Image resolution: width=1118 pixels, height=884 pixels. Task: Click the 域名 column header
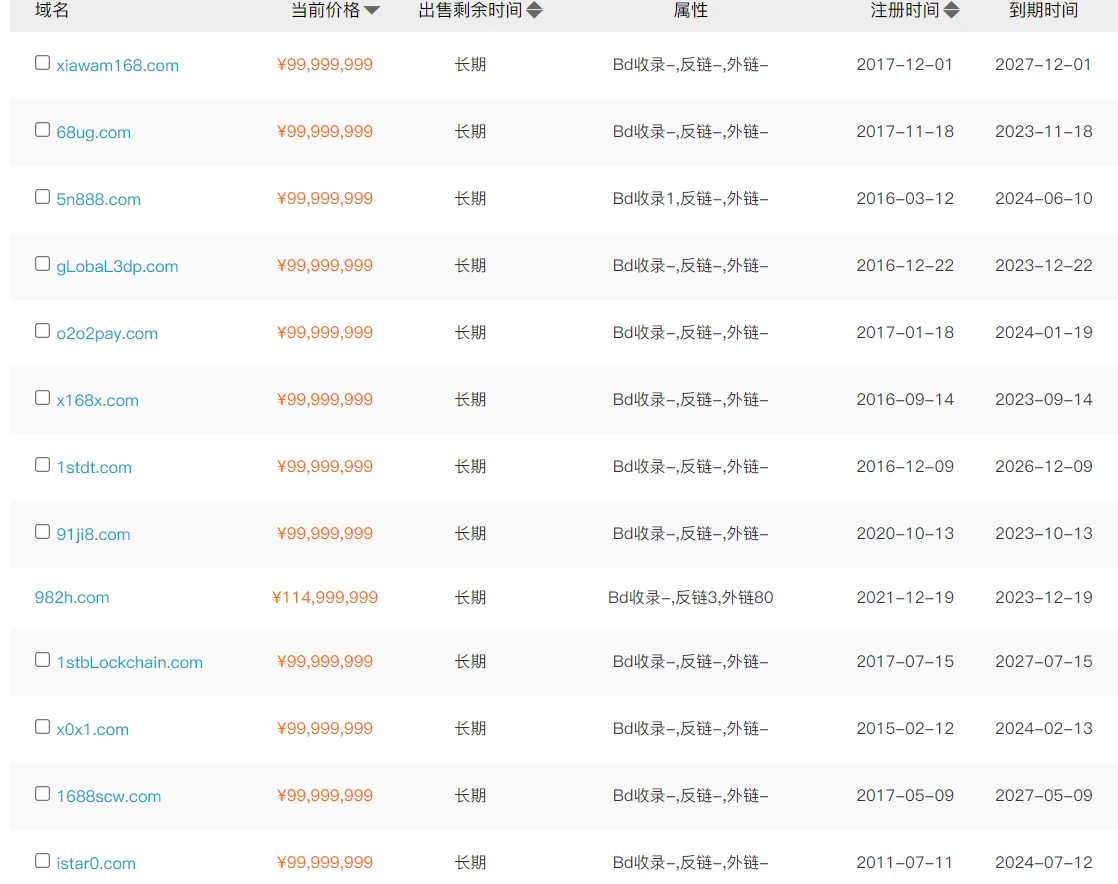pos(52,11)
